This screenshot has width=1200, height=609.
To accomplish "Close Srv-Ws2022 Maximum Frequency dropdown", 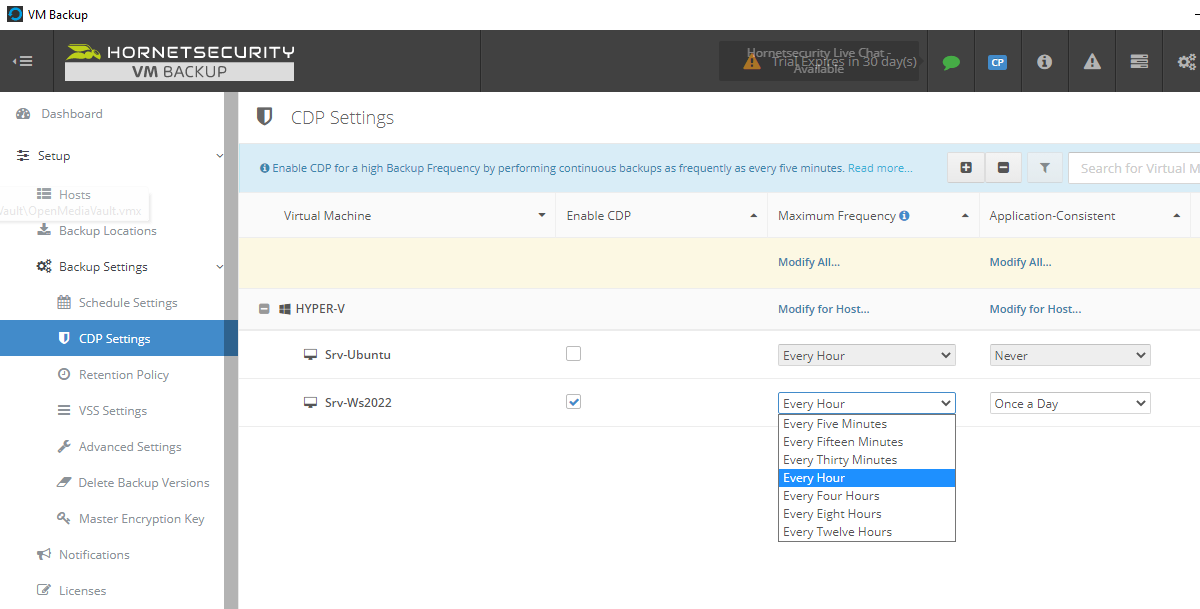I will click(867, 403).
